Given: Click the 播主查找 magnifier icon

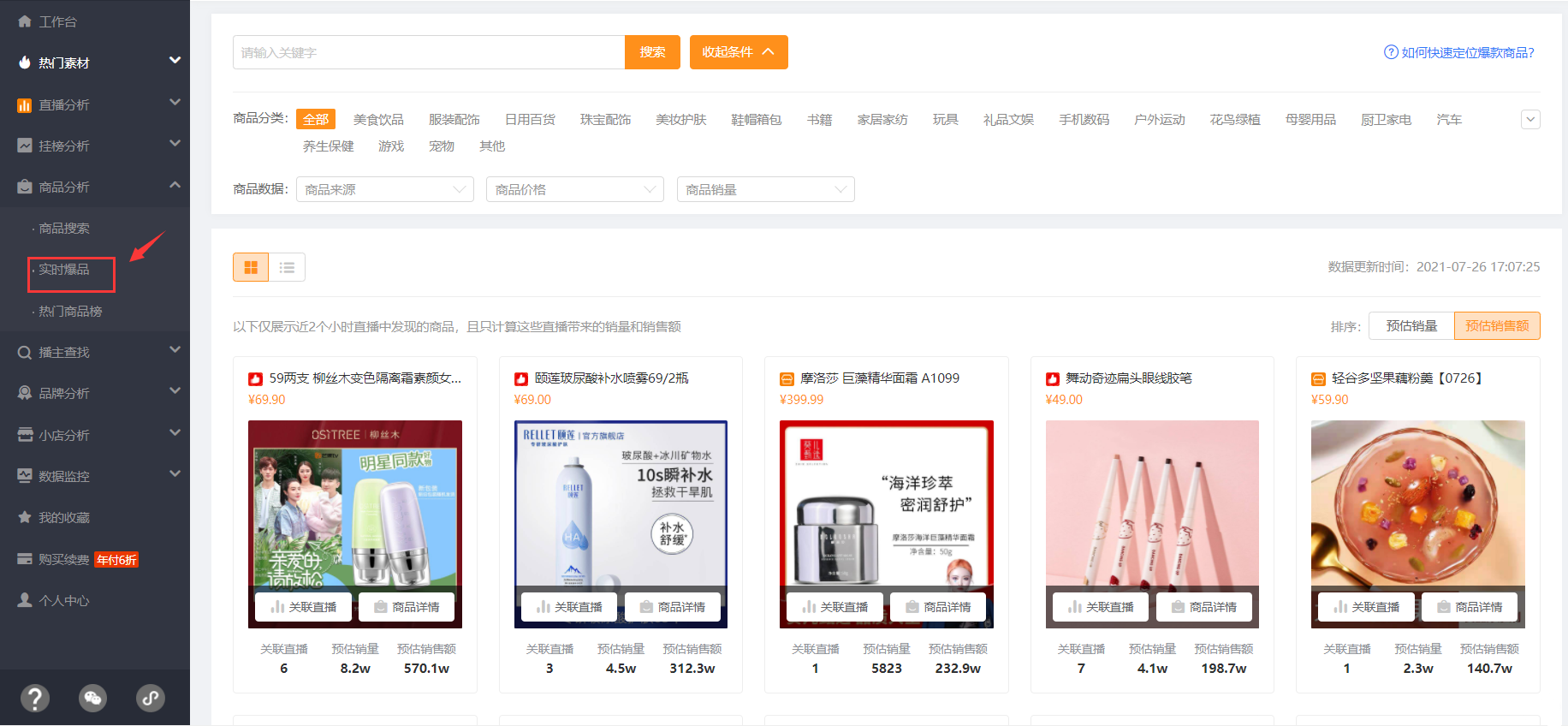Looking at the screenshot, I should pyautogui.click(x=25, y=352).
